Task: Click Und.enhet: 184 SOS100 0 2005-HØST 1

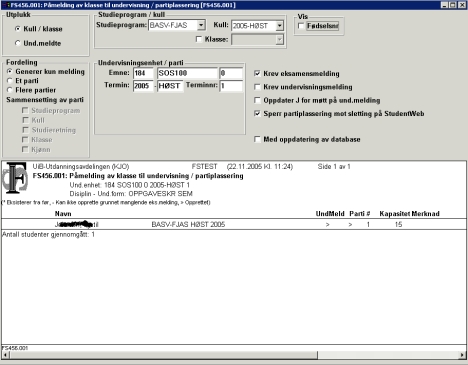Action: (x=130, y=185)
